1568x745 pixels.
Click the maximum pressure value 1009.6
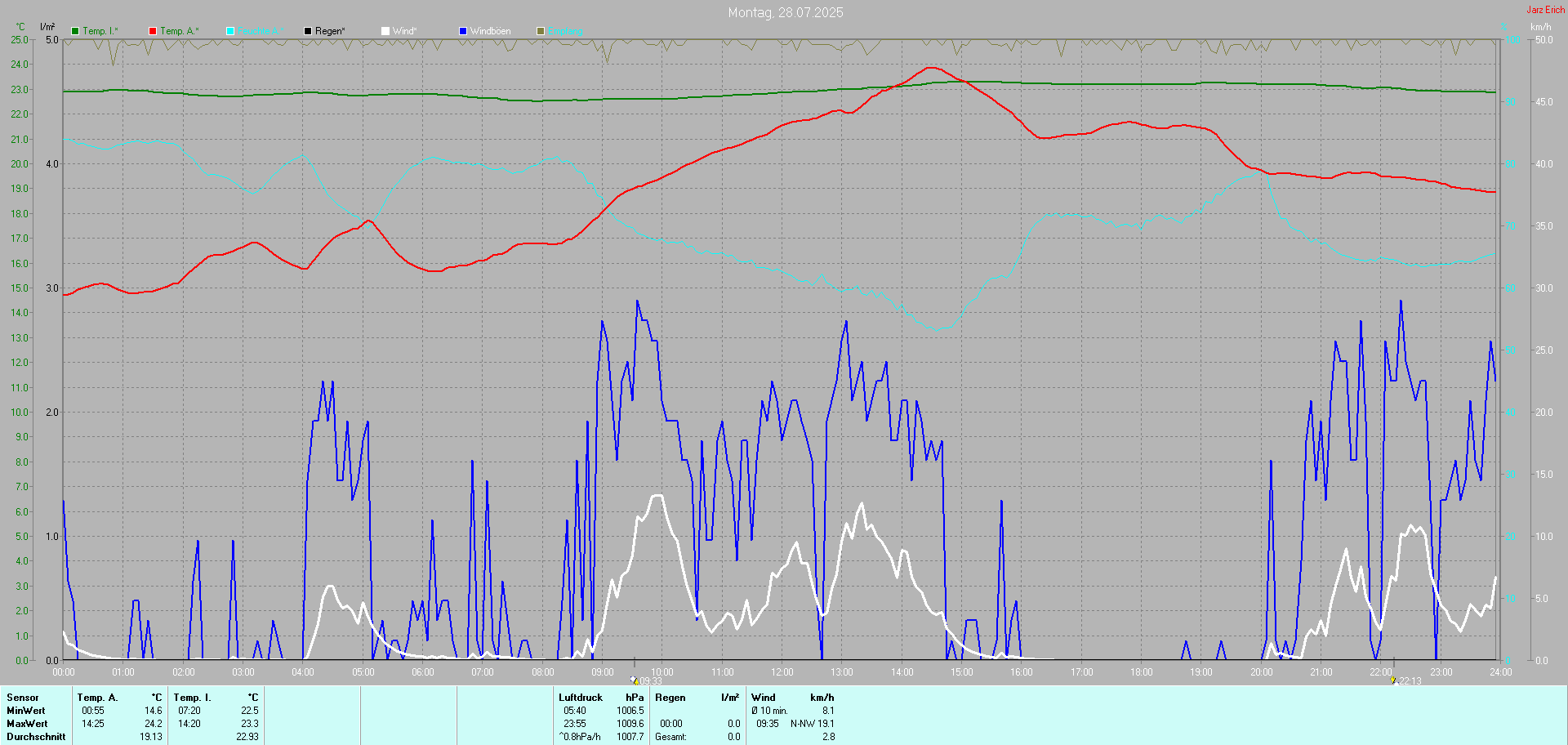(630, 724)
